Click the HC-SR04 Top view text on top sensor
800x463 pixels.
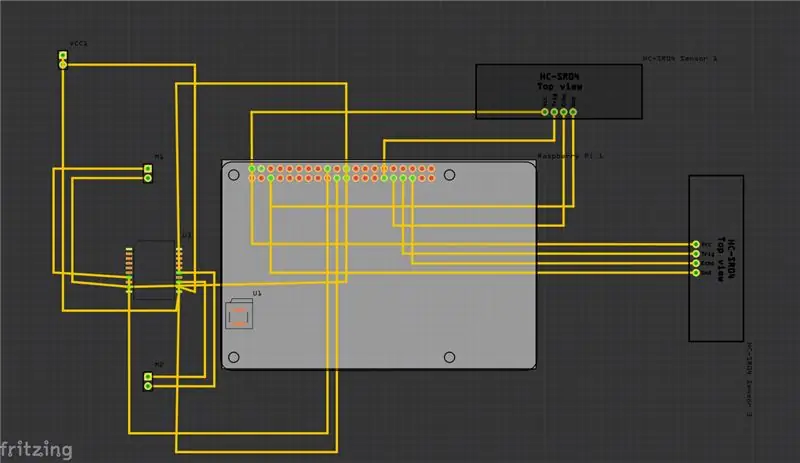click(x=560, y=82)
